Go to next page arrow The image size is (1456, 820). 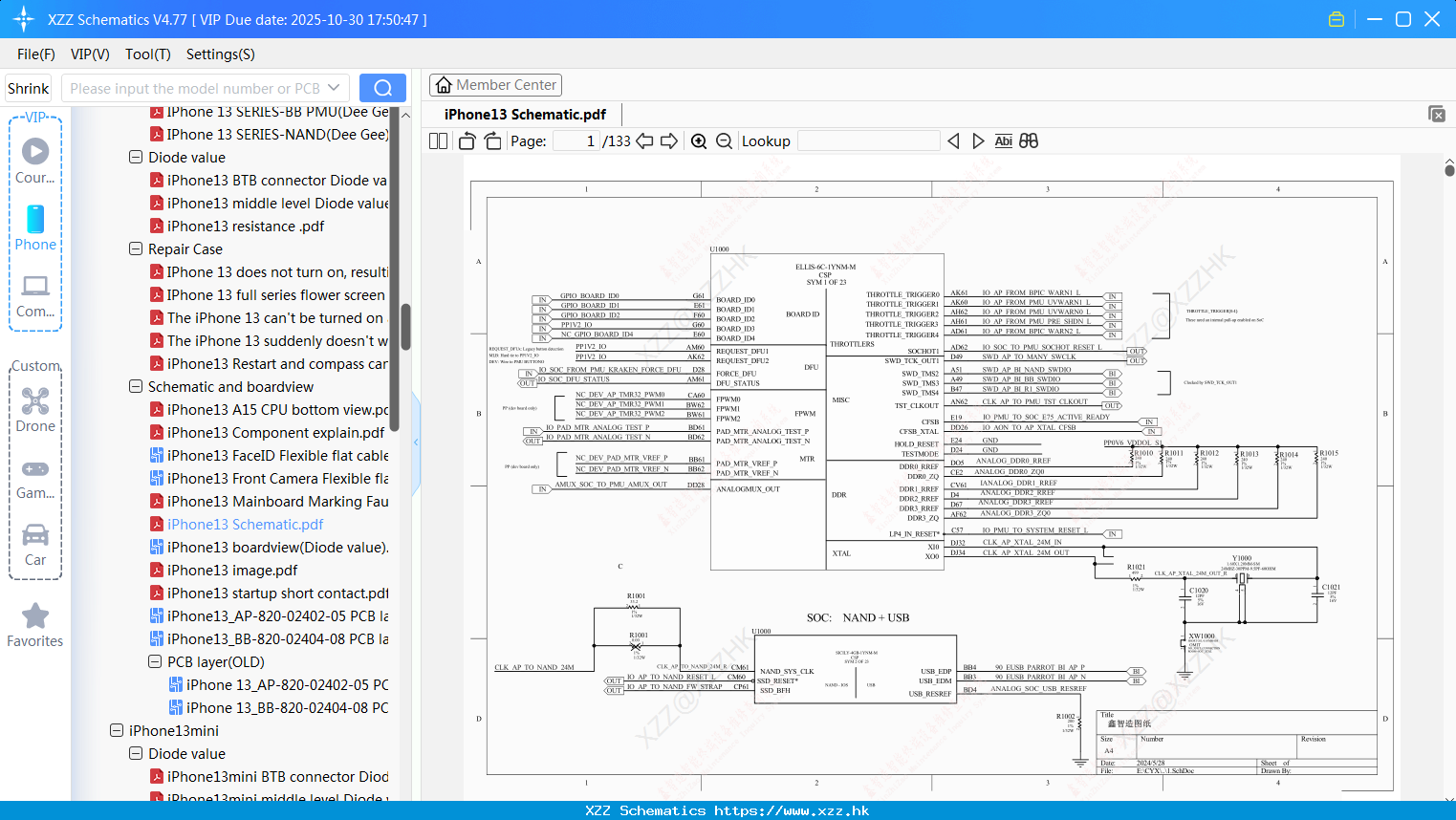click(669, 141)
